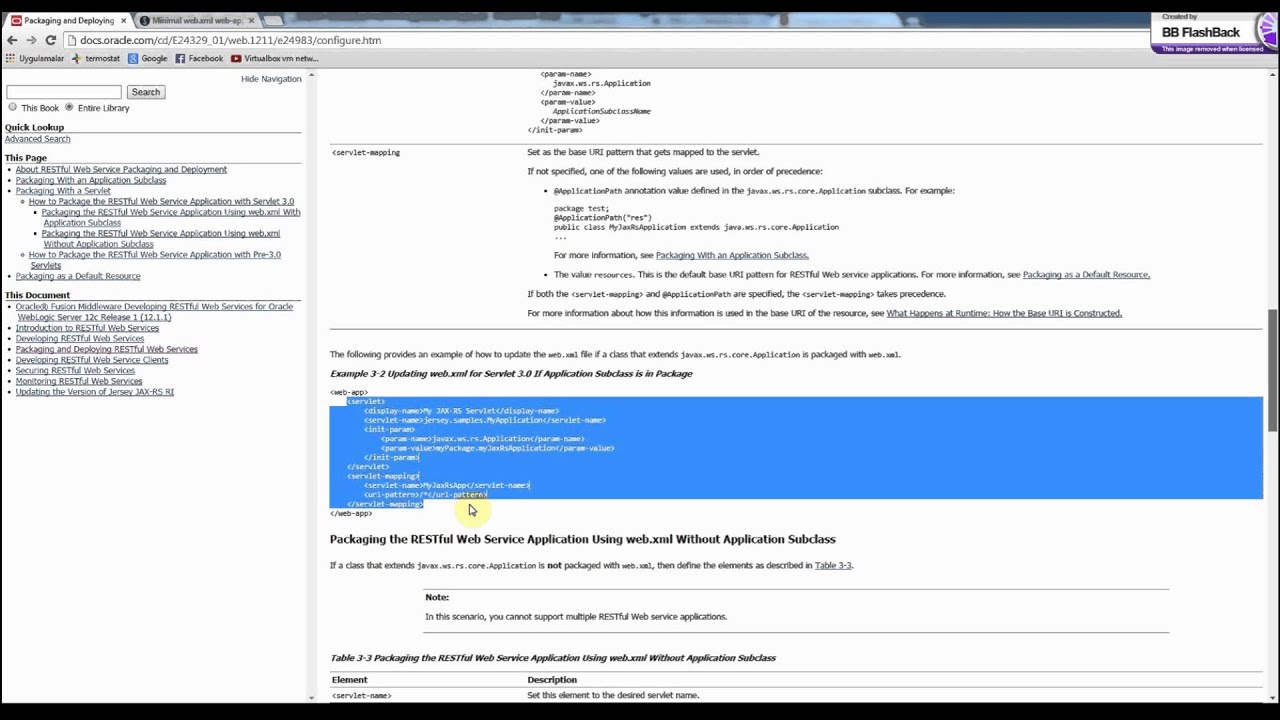This screenshot has height=720, width=1280.
Task: Hide the navigation pane
Action: coord(271,79)
